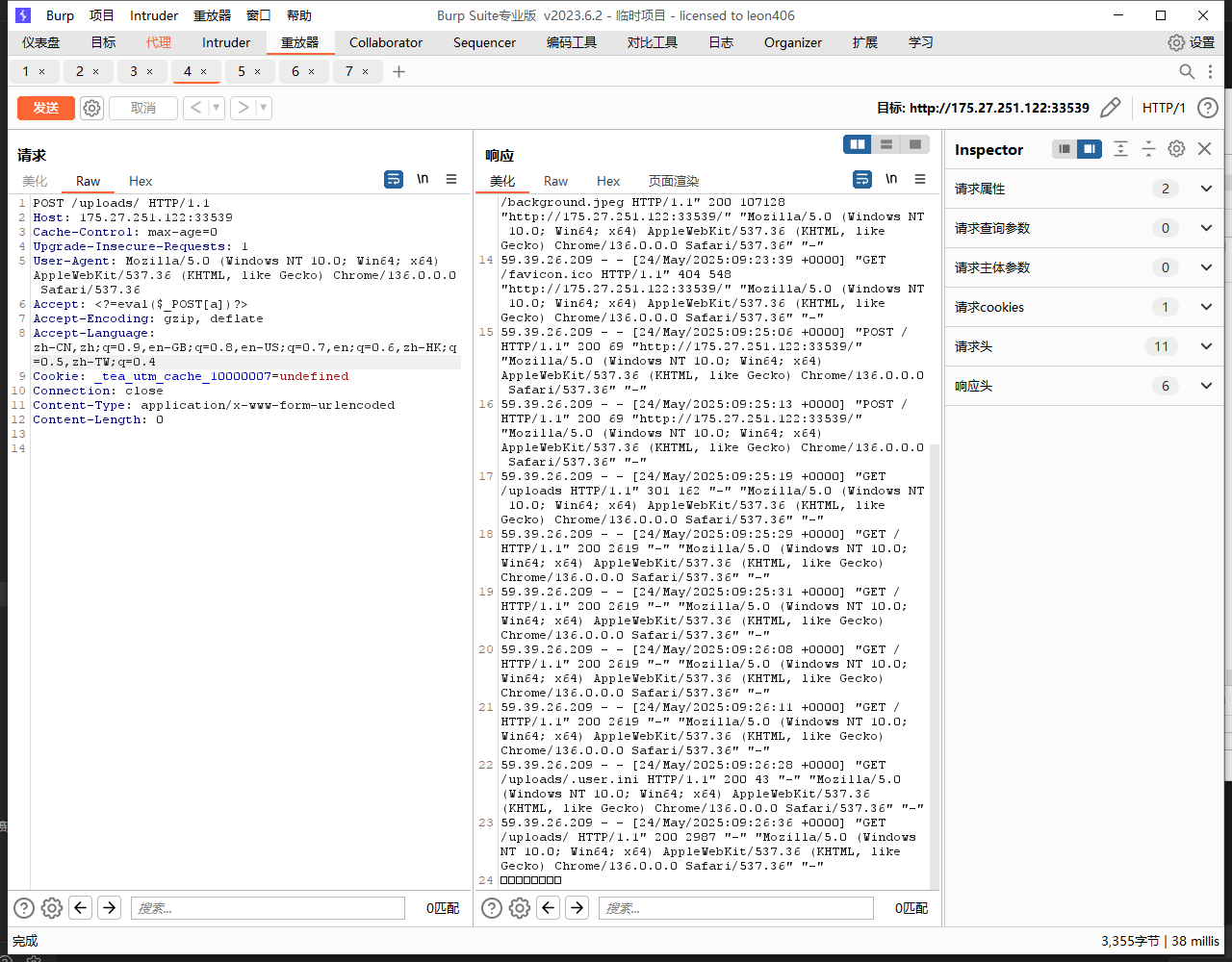Close Repeater tab 4
This screenshot has width=1232, height=962.
coord(203,72)
